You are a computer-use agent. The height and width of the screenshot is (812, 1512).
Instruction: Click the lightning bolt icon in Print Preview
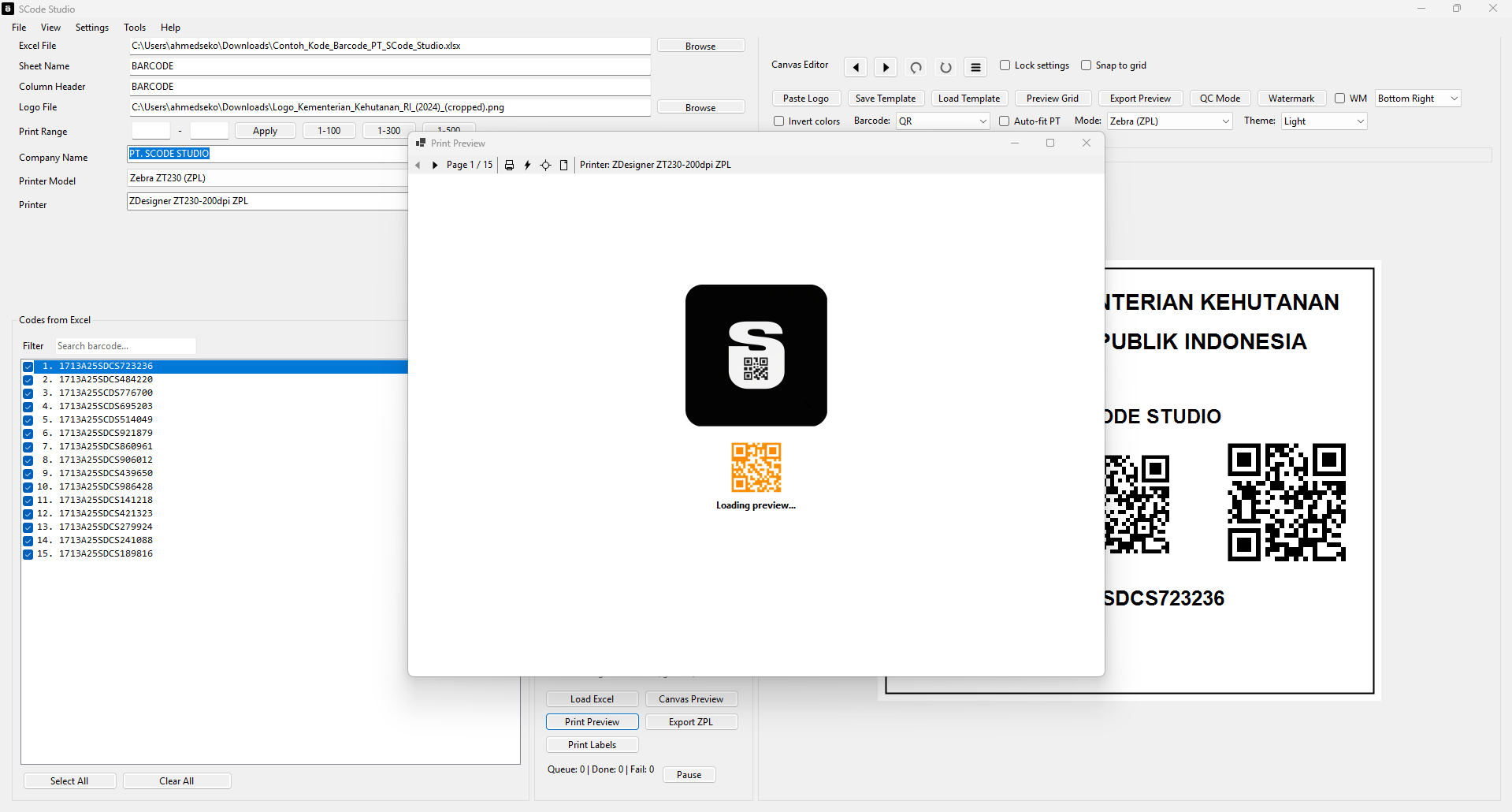(527, 165)
